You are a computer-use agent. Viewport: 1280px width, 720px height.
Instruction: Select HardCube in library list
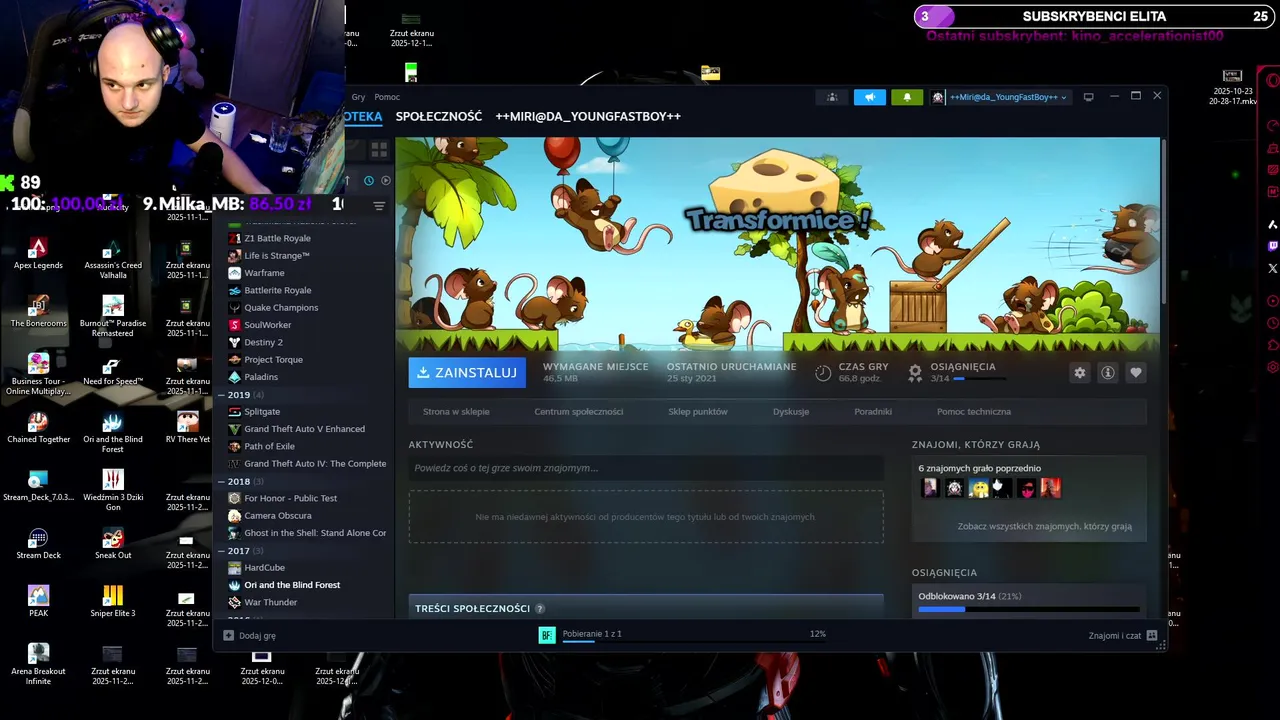(264, 567)
